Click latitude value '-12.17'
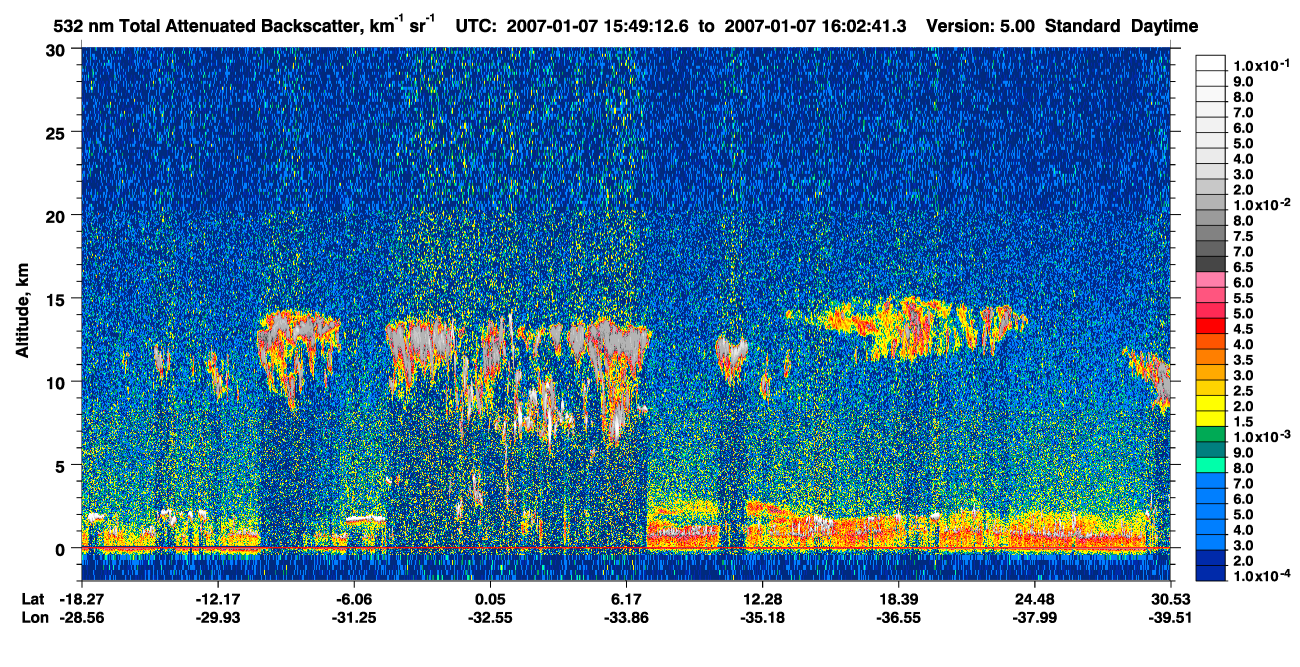1300x667 pixels. pyautogui.click(x=217, y=599)
